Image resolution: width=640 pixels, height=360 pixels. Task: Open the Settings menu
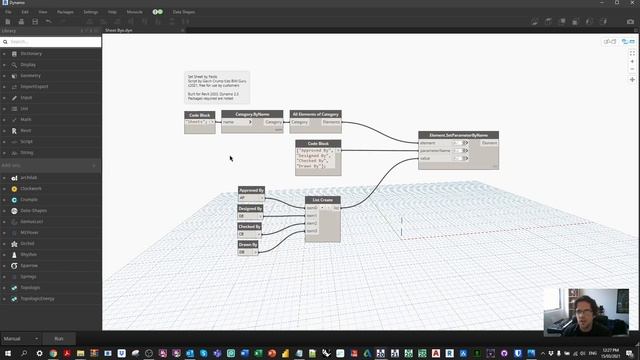[91, 12]
